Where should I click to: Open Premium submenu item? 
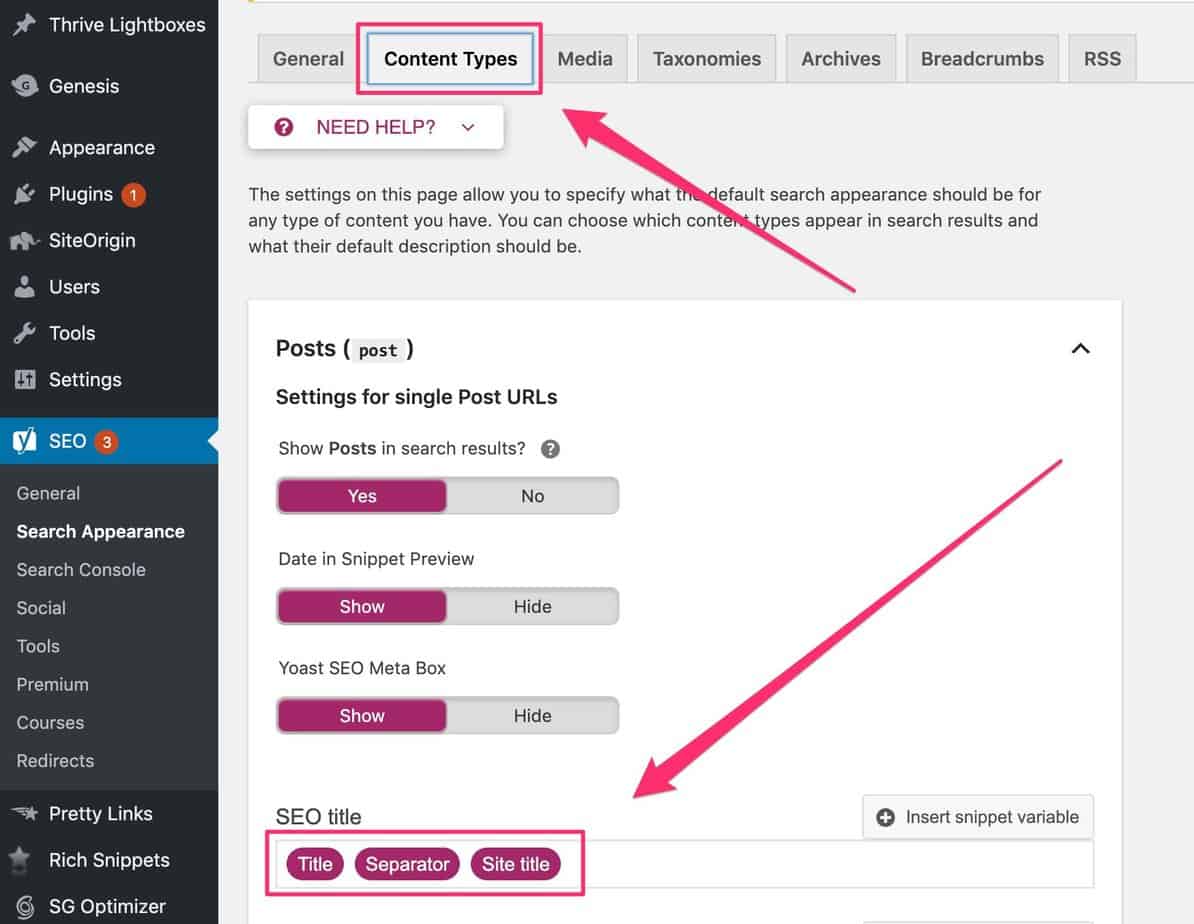coord(53,684)
